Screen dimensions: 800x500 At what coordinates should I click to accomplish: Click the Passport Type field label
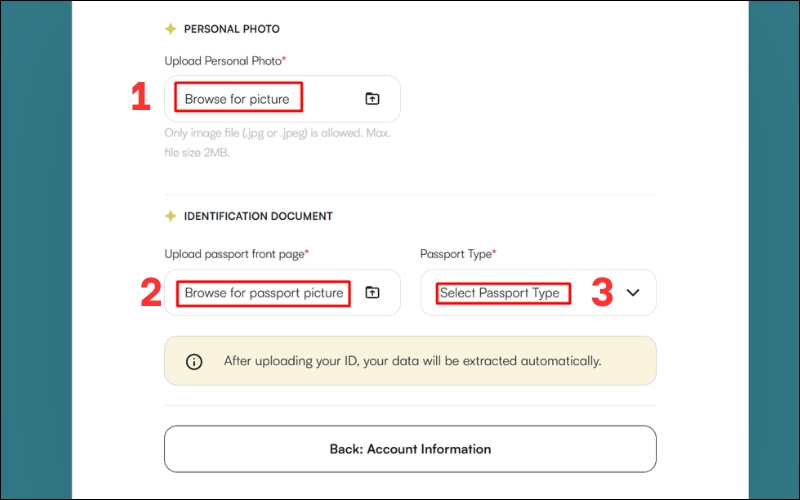(x=458, y=254)
